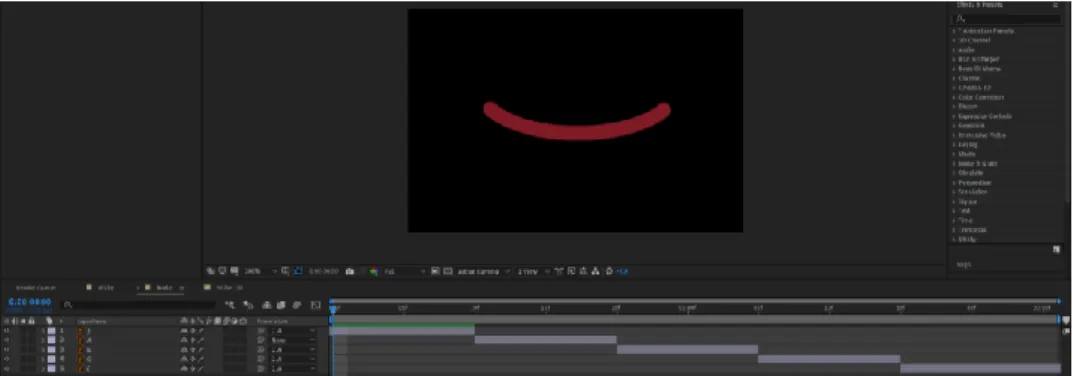
Task: Click the Fast Previews icon
Action: tap(571, 272)
